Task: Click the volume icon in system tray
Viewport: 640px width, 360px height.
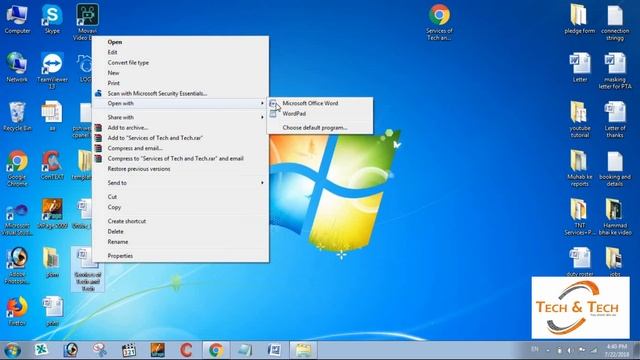Action: point(570,350)
